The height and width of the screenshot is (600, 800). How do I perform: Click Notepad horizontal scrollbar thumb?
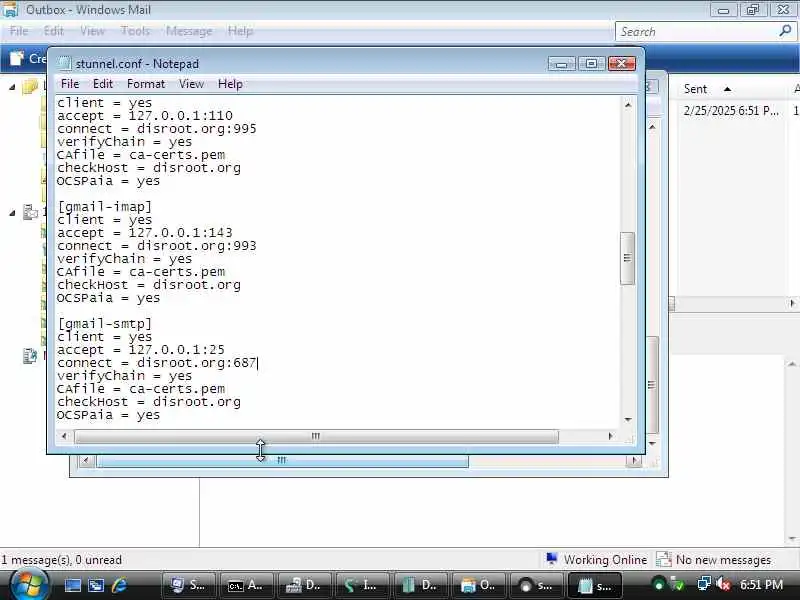pos(316,436)
